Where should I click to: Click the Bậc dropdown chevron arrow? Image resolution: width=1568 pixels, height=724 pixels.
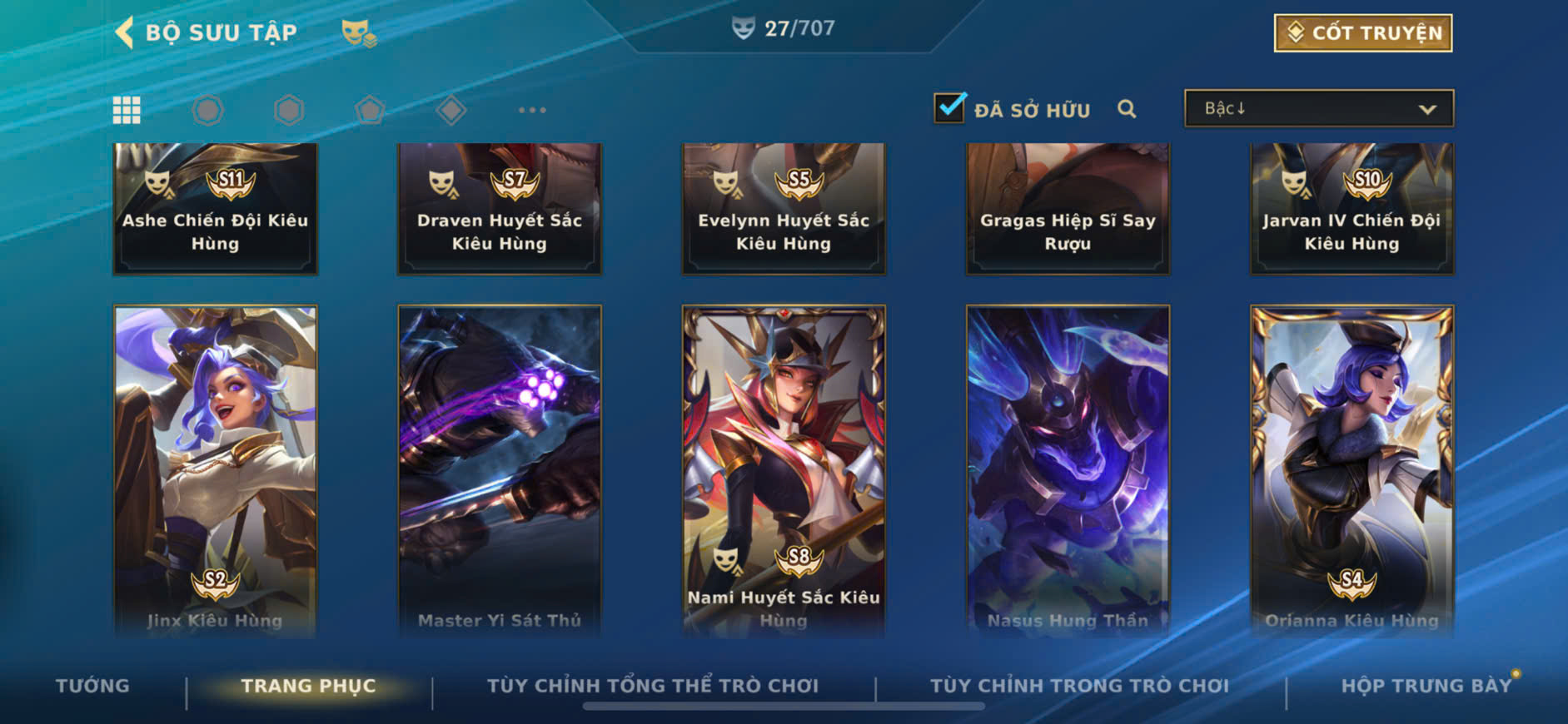[x=1427, y=109]
